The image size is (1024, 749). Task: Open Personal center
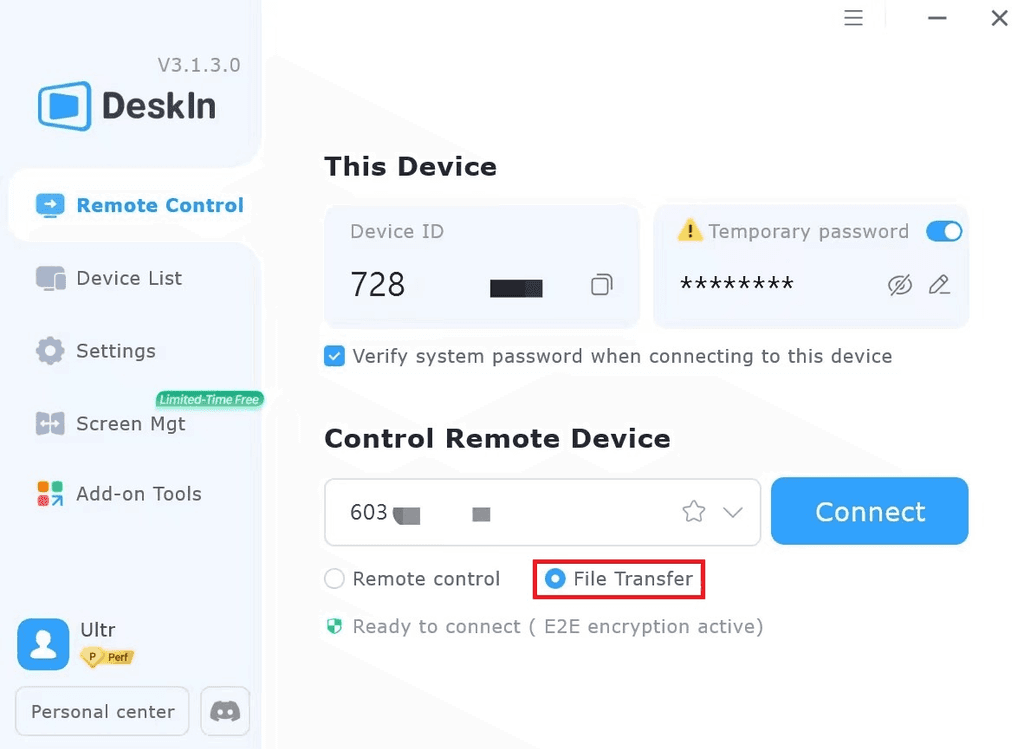pyautogui.click(x=101, y=711)
